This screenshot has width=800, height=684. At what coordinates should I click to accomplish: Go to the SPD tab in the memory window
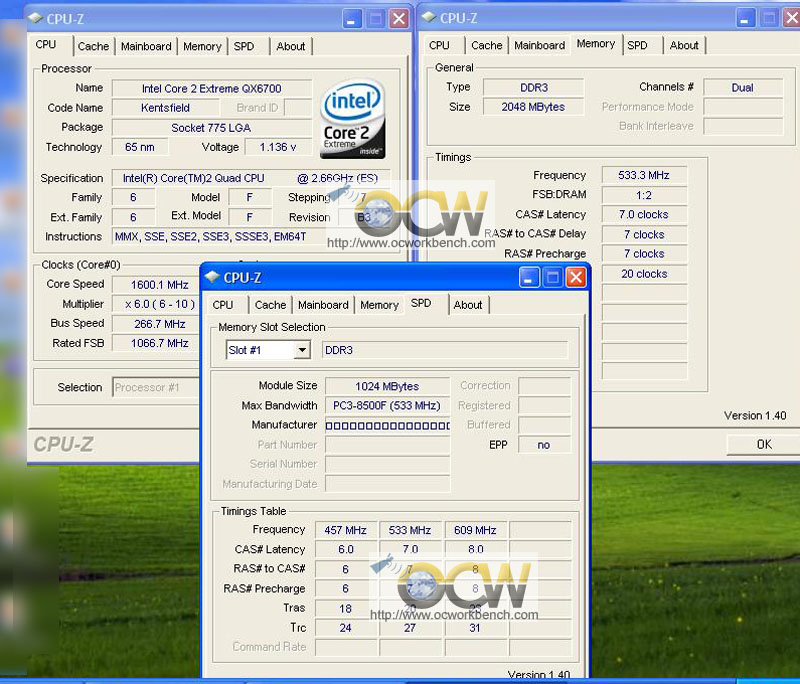(x=637, y=45)
